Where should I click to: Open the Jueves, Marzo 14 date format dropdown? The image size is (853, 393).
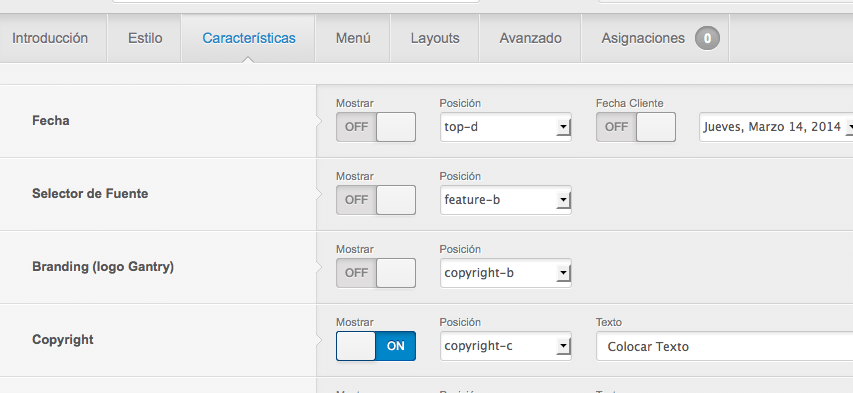[776, 127]
